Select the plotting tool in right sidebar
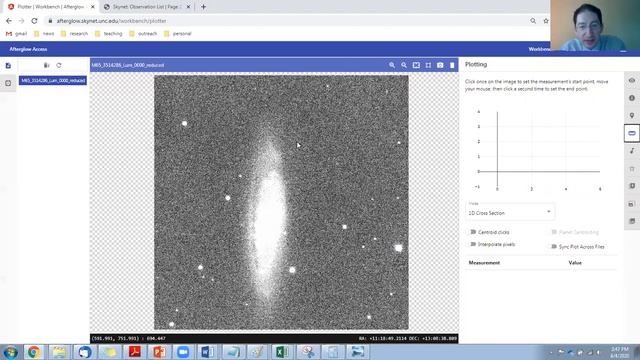The image size is (640, 360). tap(632, 133)
